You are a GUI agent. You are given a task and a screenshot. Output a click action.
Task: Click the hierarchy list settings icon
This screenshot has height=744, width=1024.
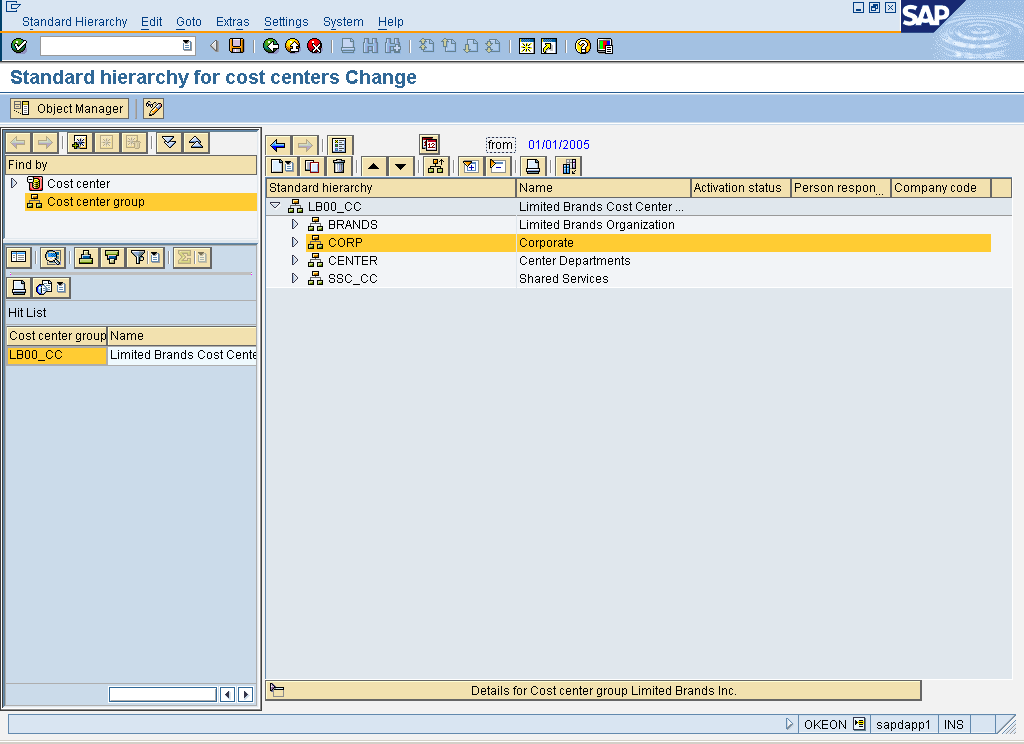coord(339,145)
